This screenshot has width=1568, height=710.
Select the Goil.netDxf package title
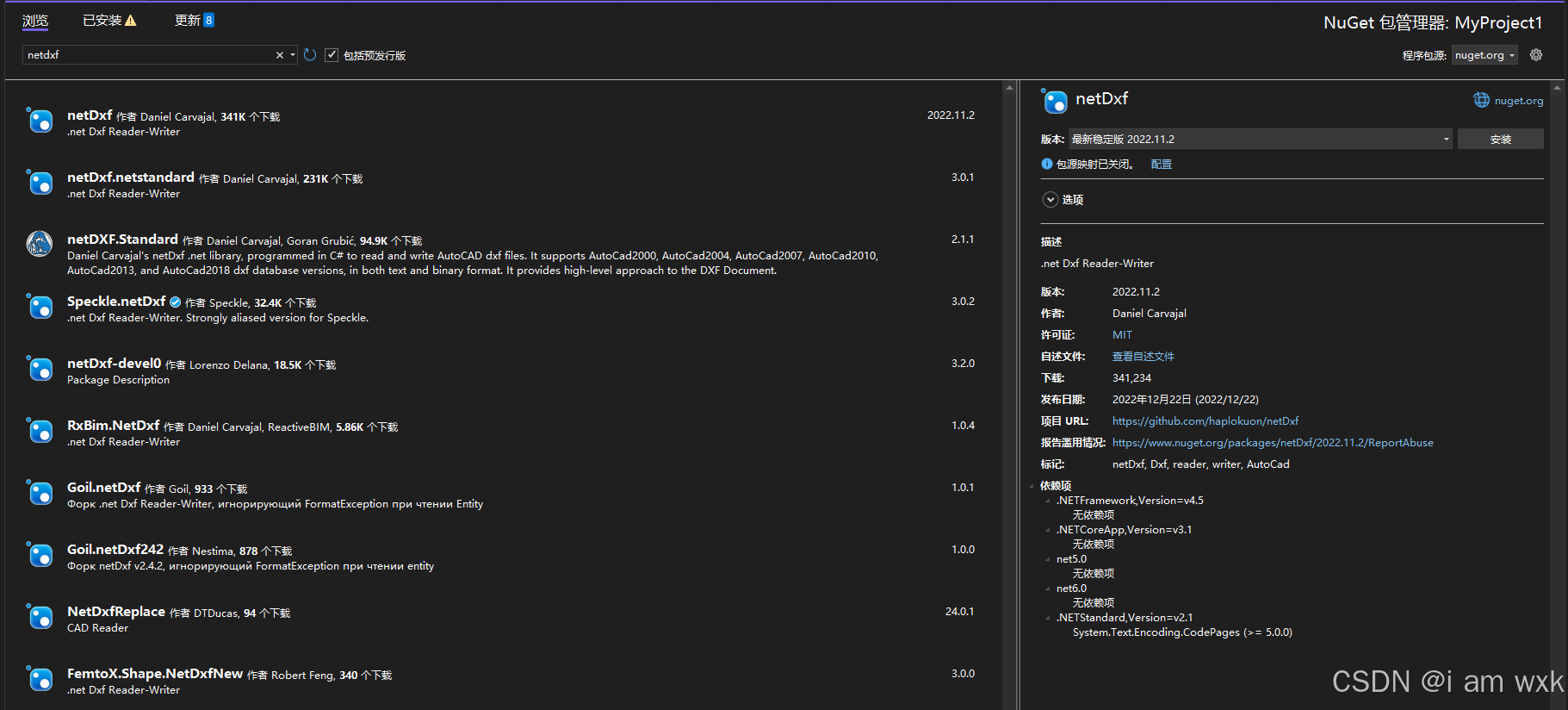point(104,488)
